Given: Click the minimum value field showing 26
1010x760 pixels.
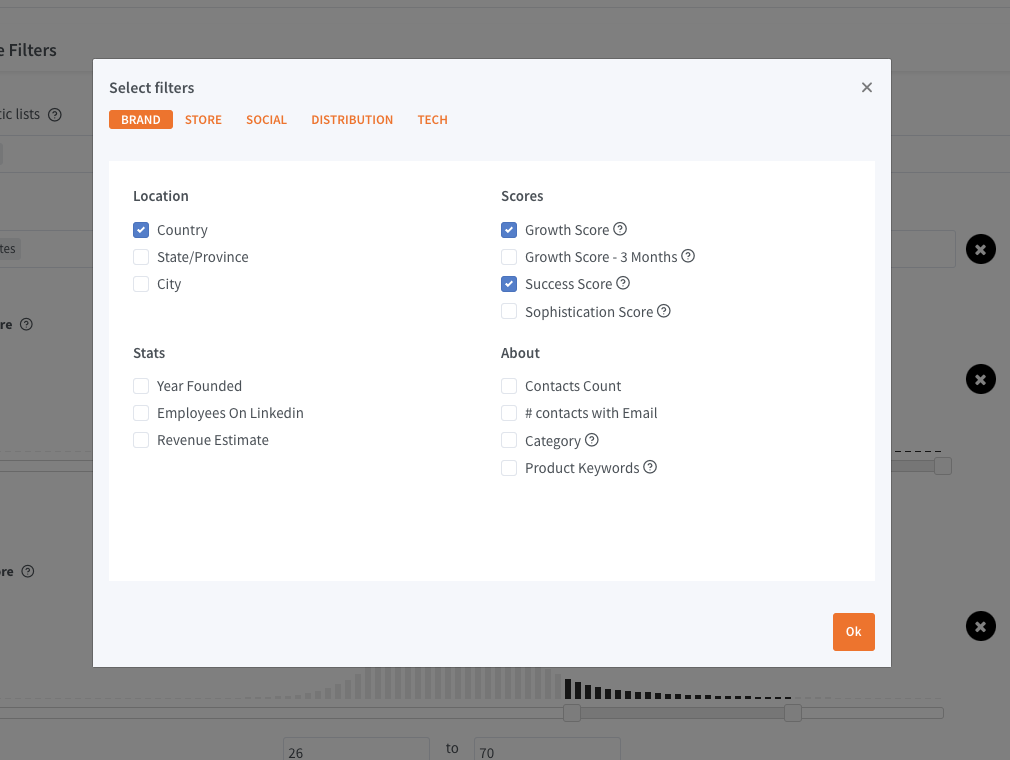Looking at the screenshot, I should [356, 751].
